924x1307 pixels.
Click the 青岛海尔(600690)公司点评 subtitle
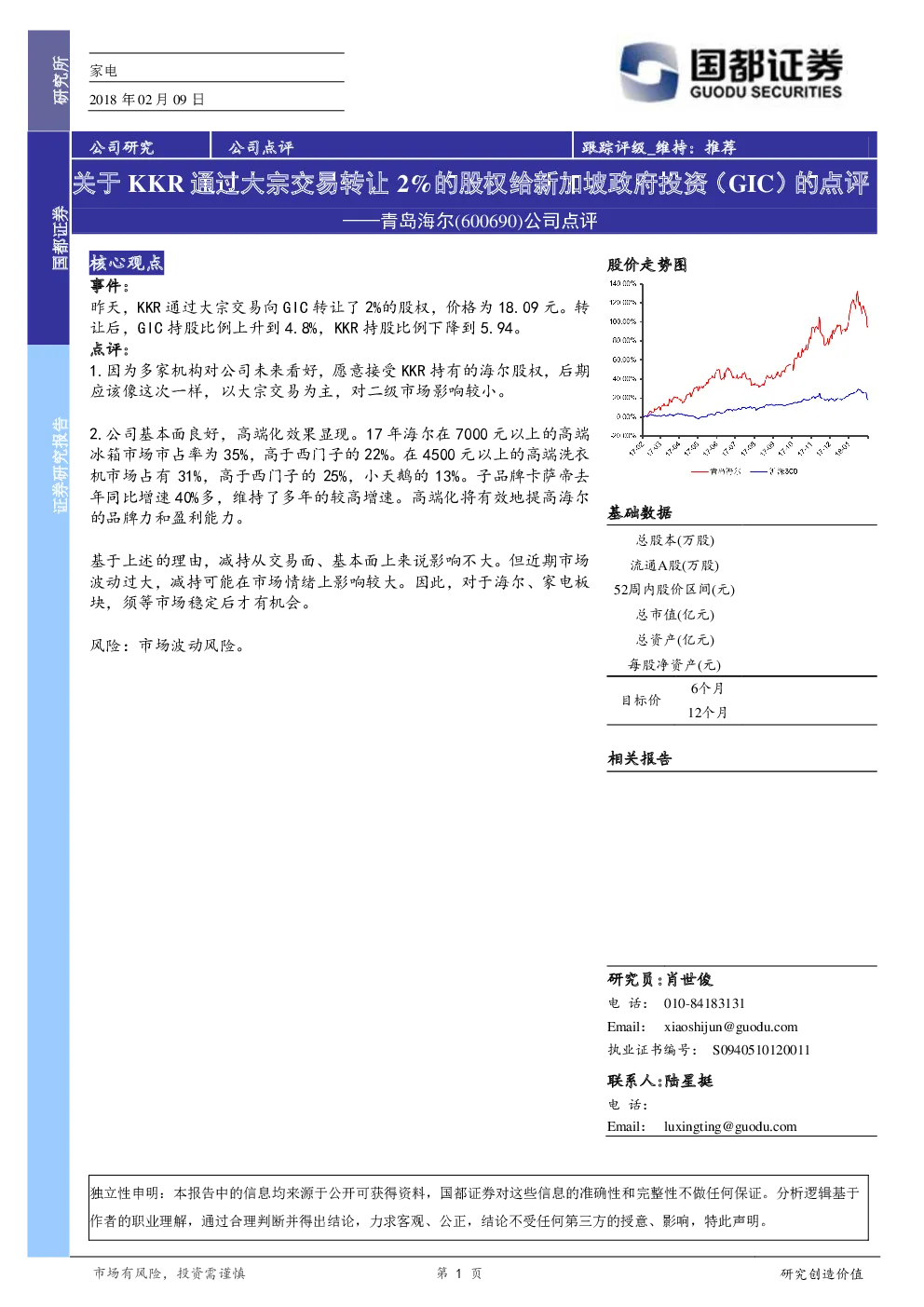pyautogui.click(x=469, y=221)
